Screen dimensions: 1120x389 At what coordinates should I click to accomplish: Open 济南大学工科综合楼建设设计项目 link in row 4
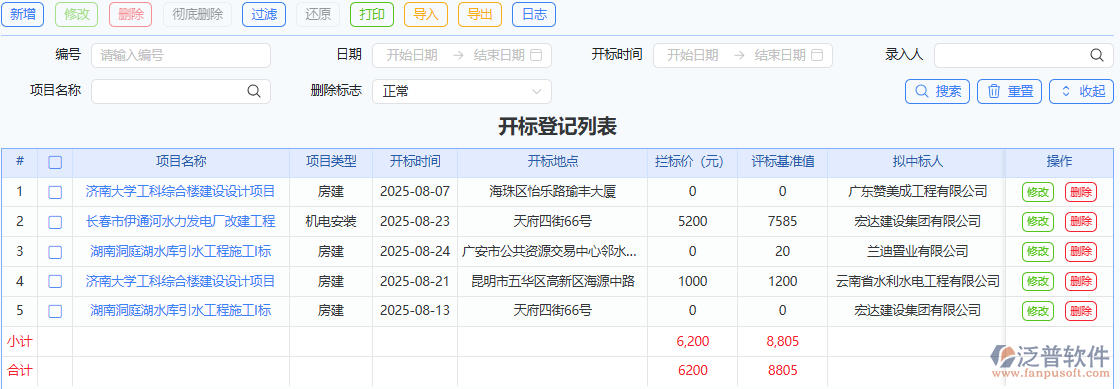tap(181, 281)
